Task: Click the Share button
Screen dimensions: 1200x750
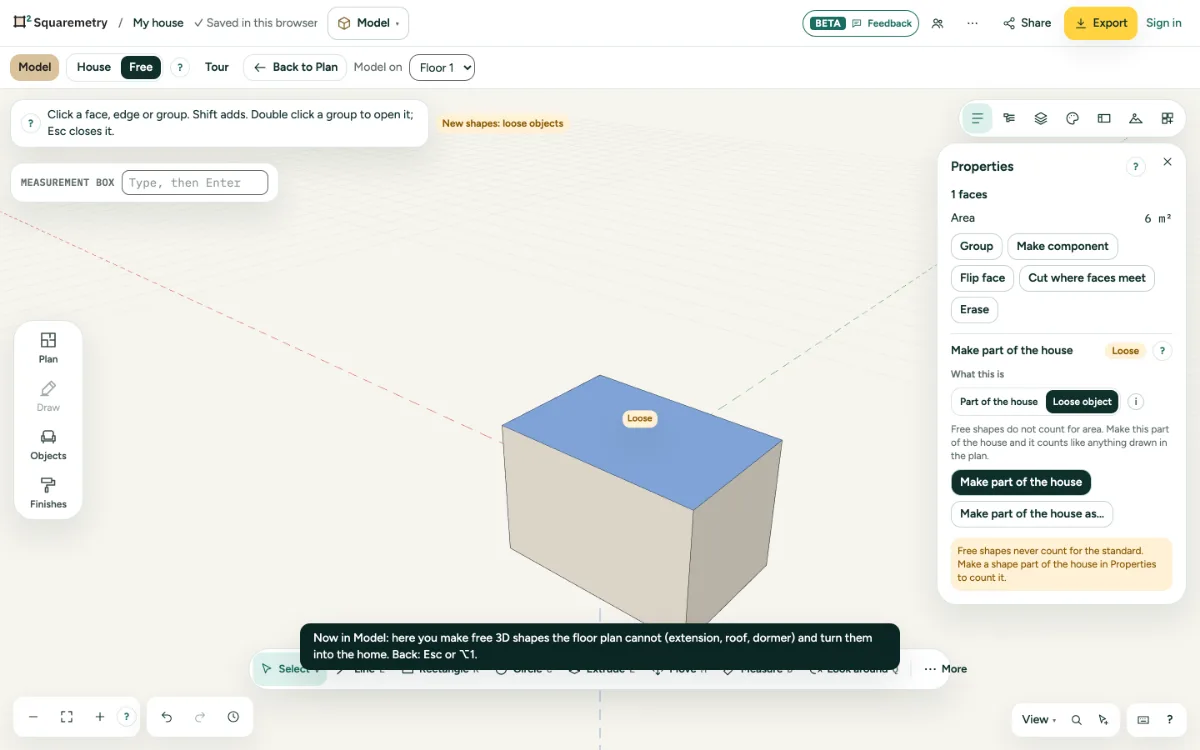Action: pyautogui.click(x=1027, y=23)
